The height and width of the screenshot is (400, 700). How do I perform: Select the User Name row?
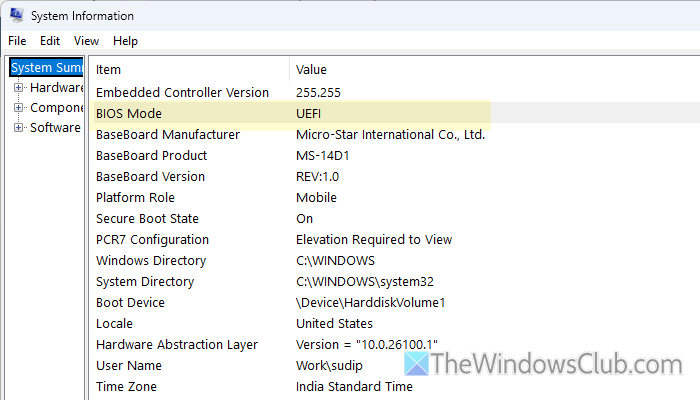pos(395,365)
